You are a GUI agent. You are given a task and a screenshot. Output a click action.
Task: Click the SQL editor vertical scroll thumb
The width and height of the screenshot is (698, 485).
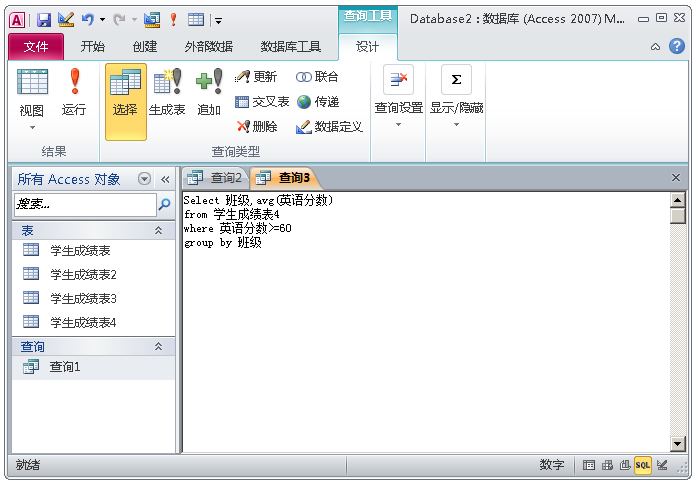click(x=678, y=216)
